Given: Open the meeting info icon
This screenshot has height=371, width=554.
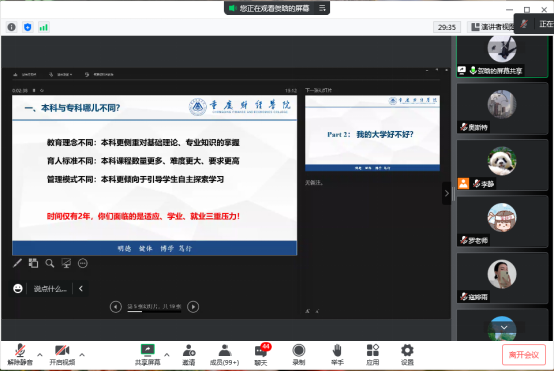Looking at the screenshot, I should tap(11, 27).
